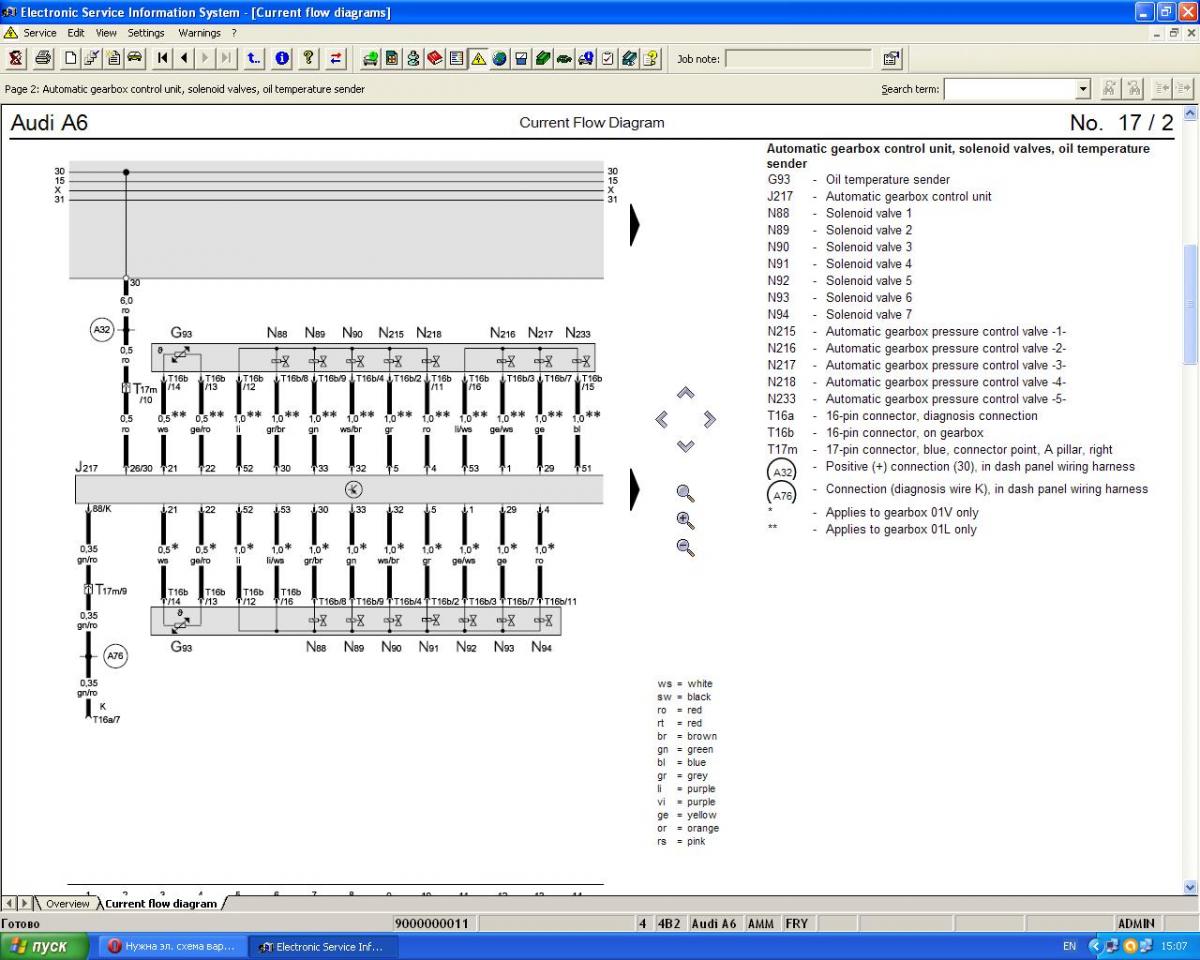Open the Settings menu

(x=146, y=33)
